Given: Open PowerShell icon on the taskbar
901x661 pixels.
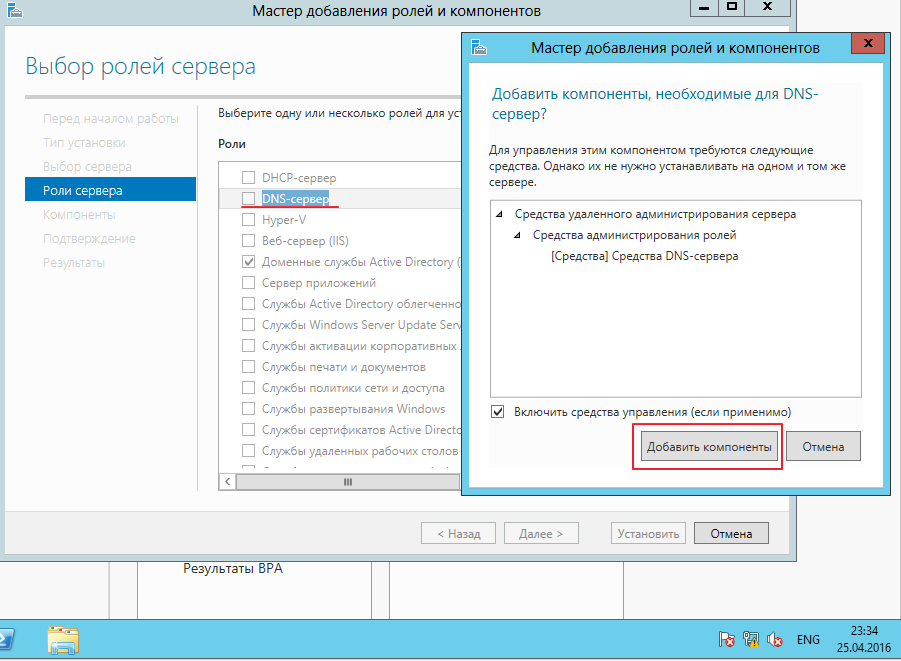Looking at the screenshot, I should 6,640.
